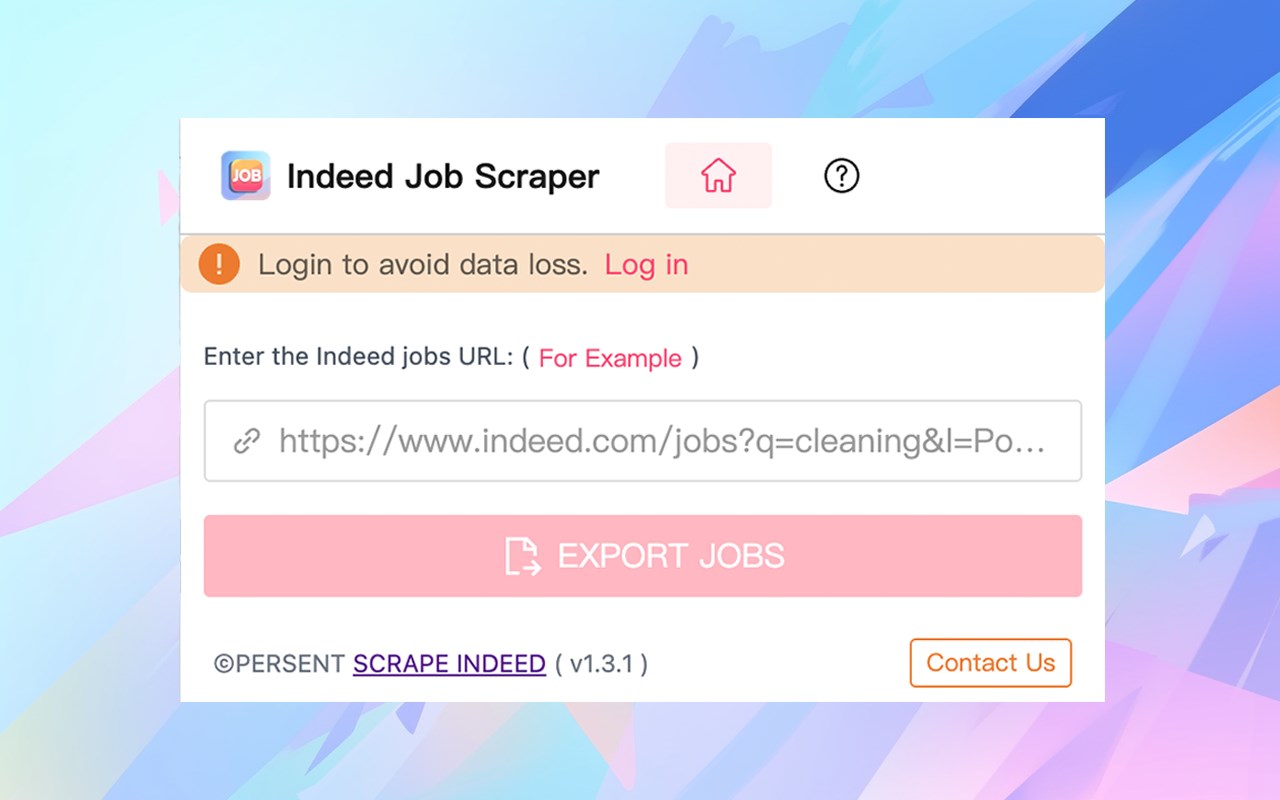
Task: Click the chain link icon in URL field
Action: pyautogui.click(x=247, y=441)
